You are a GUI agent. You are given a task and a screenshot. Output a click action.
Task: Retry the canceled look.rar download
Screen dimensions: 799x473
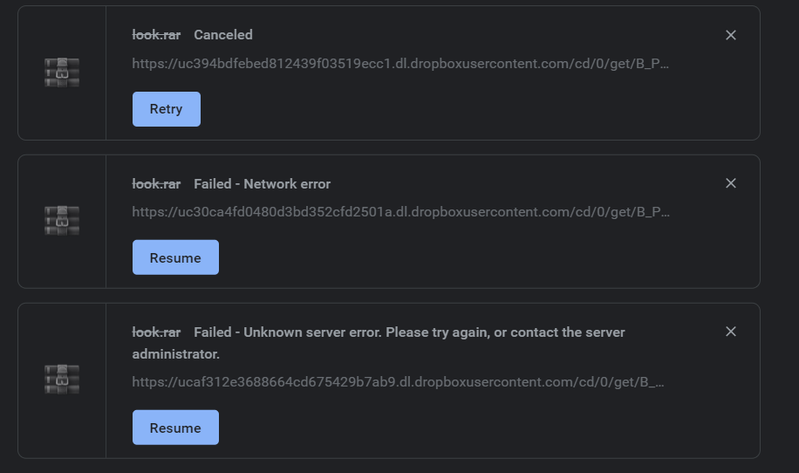coord(166,109)
